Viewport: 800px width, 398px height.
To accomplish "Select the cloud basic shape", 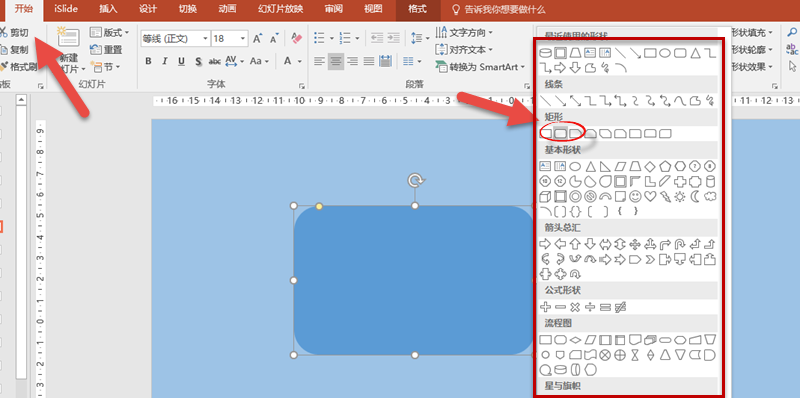I will pos(710,196).
